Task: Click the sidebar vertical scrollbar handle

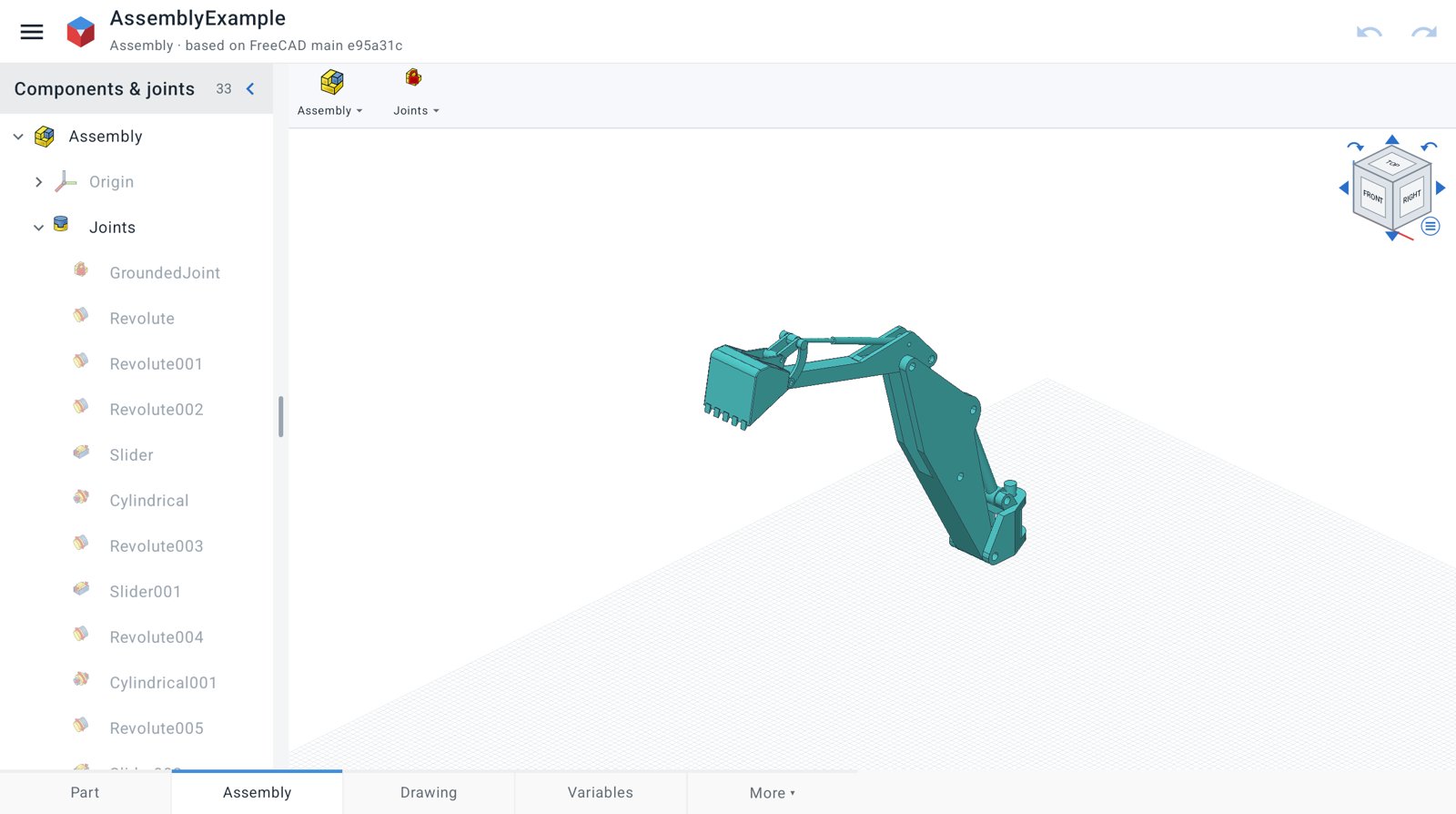Action: coord(281,417)
